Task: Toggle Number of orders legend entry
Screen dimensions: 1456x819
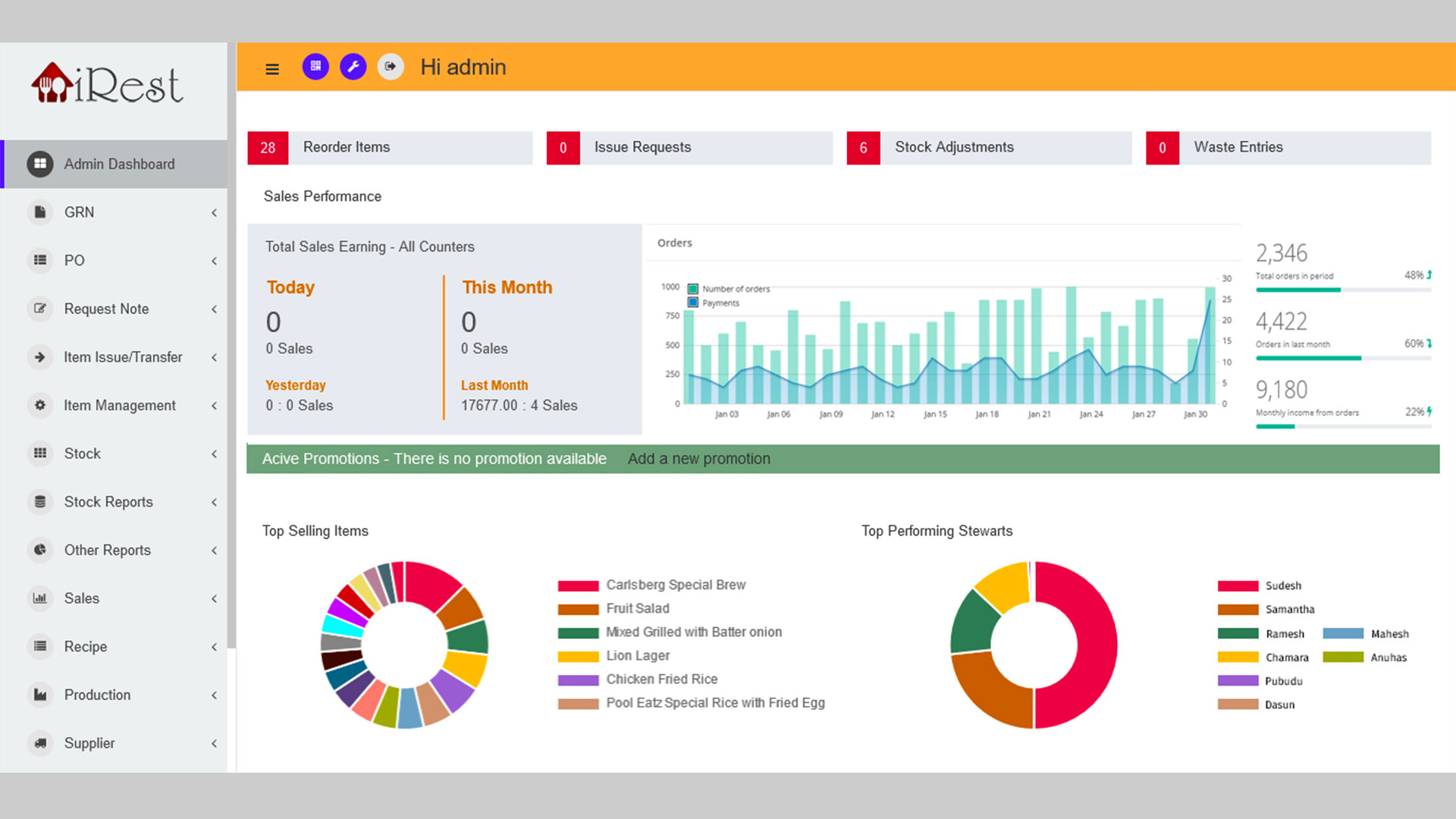Action: coord(729,289)
